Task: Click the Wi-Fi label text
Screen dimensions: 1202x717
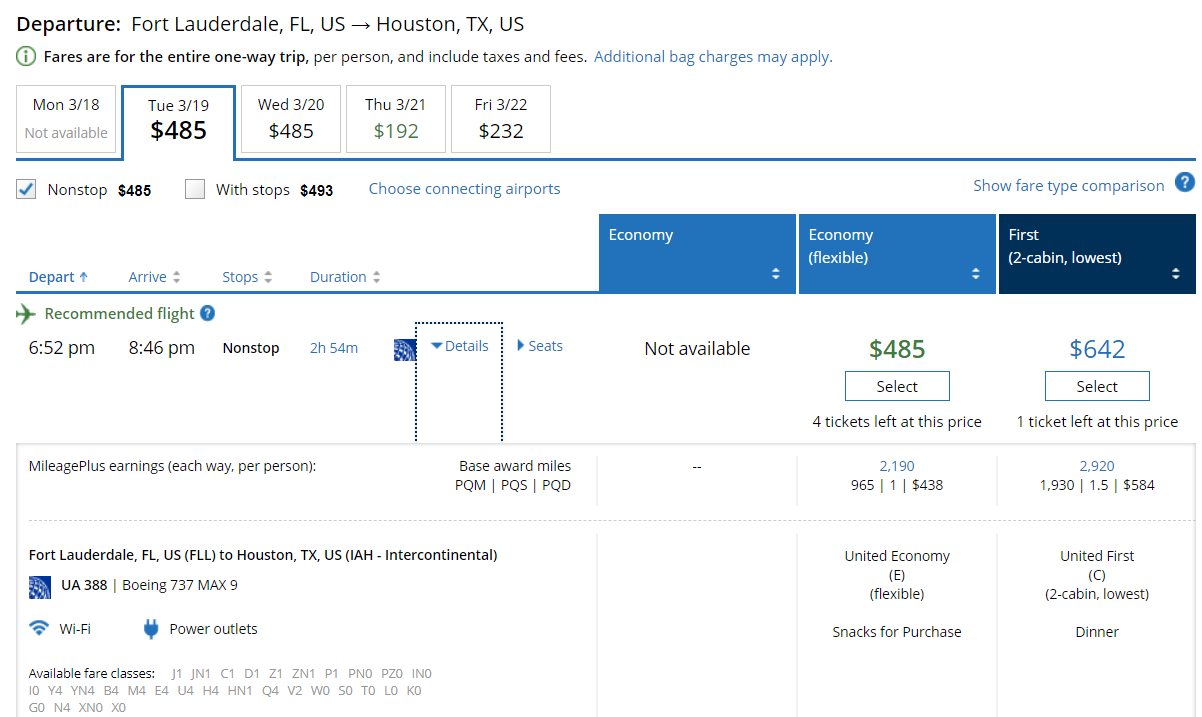Action: point(75,629)
